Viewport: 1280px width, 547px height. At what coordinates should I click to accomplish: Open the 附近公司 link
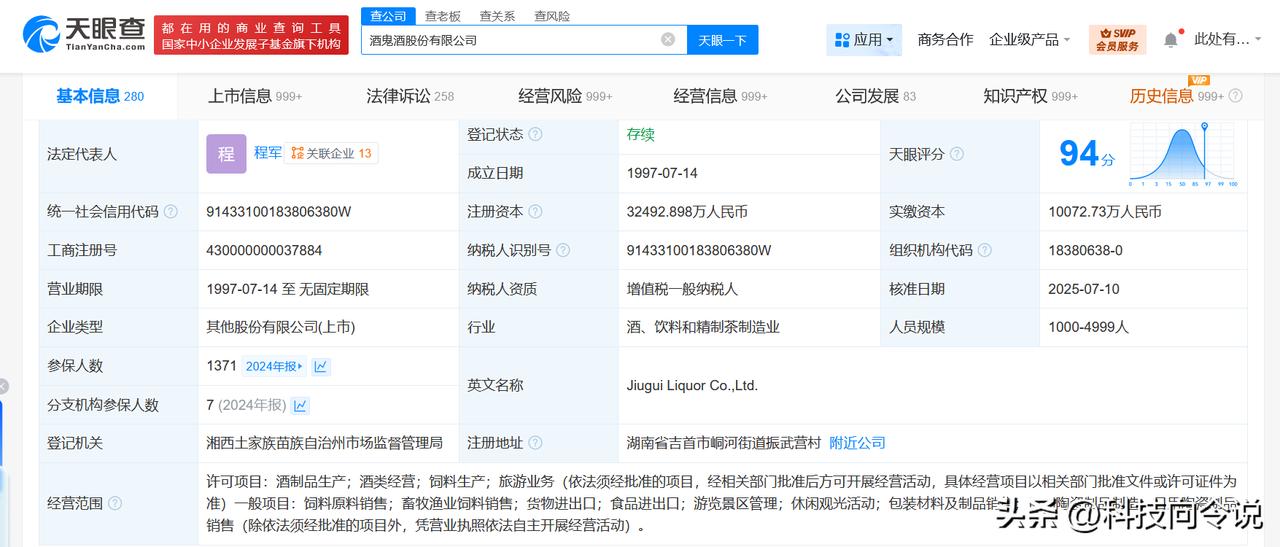click(x=857, y=443)
